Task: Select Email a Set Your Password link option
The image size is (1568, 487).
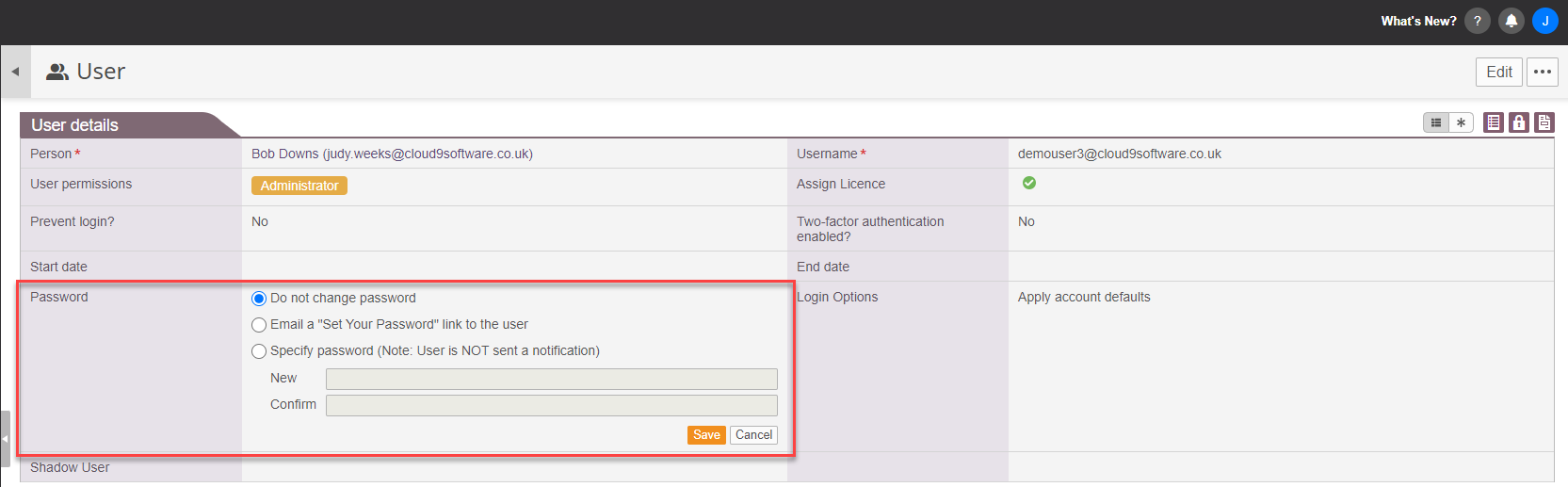Action: [x=259, y=325]
